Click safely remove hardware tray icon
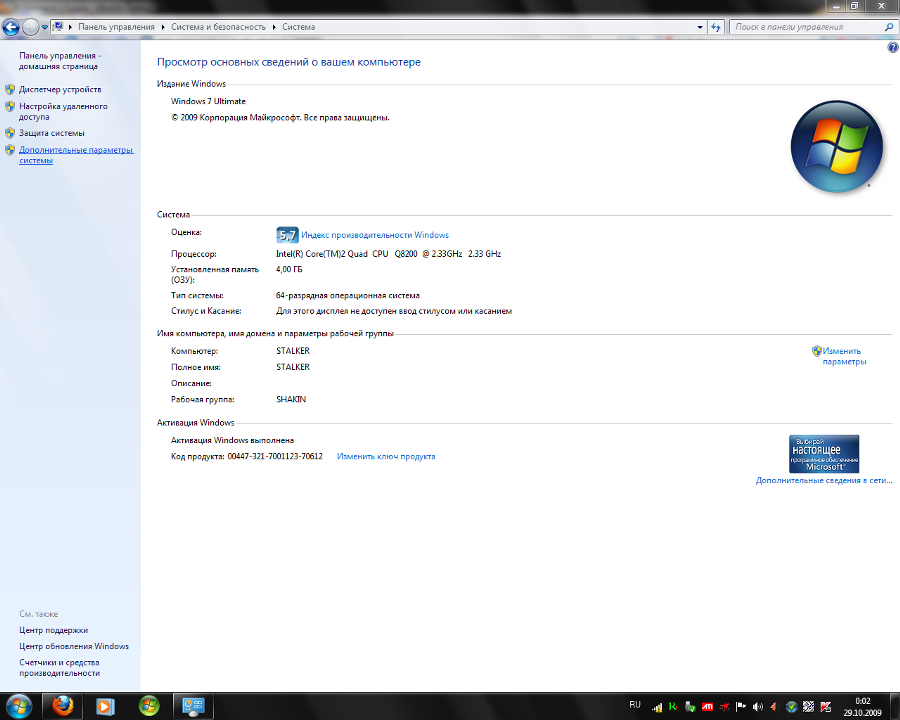 point(690,707)
